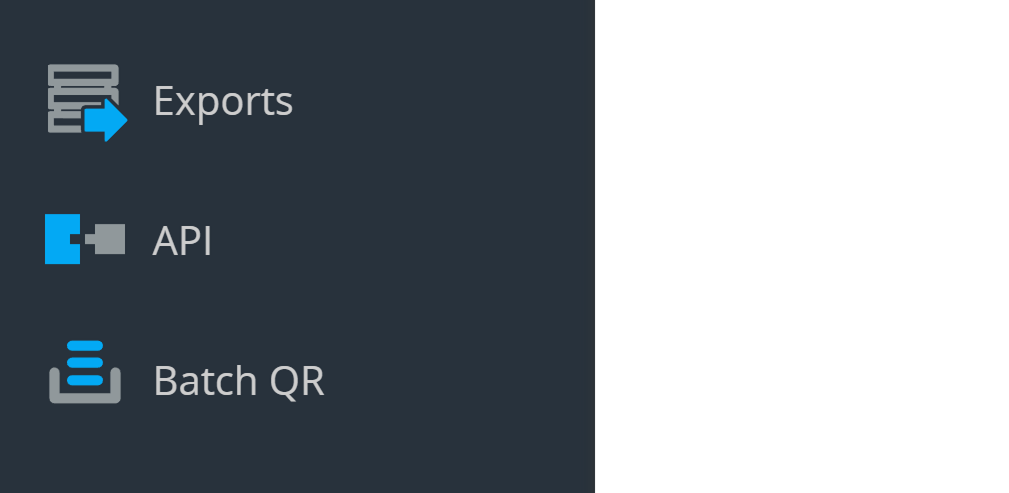Select the API menu item
The image size is (1009, 493).
click(182, 241)
